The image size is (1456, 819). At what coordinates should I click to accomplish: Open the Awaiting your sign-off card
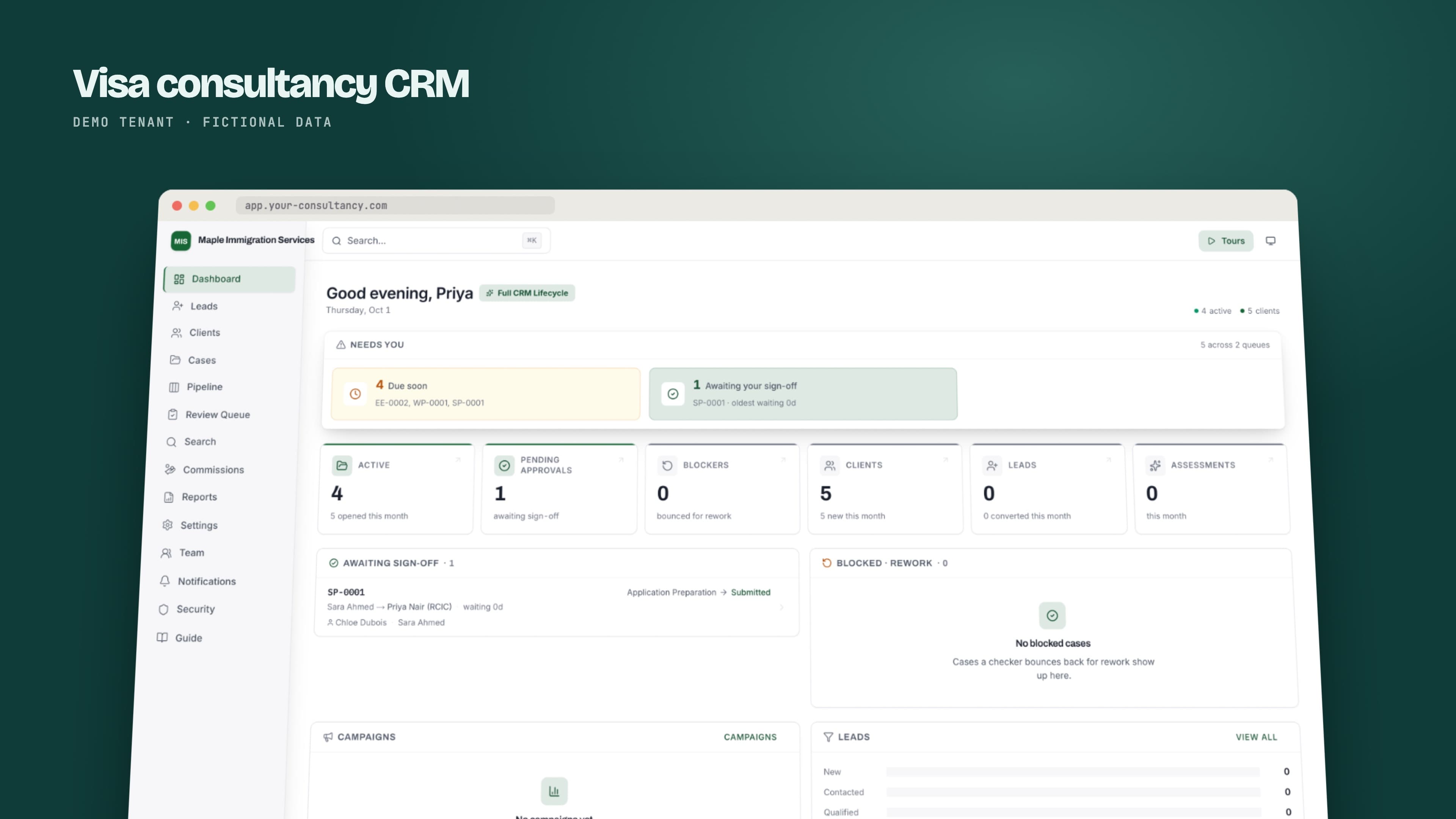[803, 394]
